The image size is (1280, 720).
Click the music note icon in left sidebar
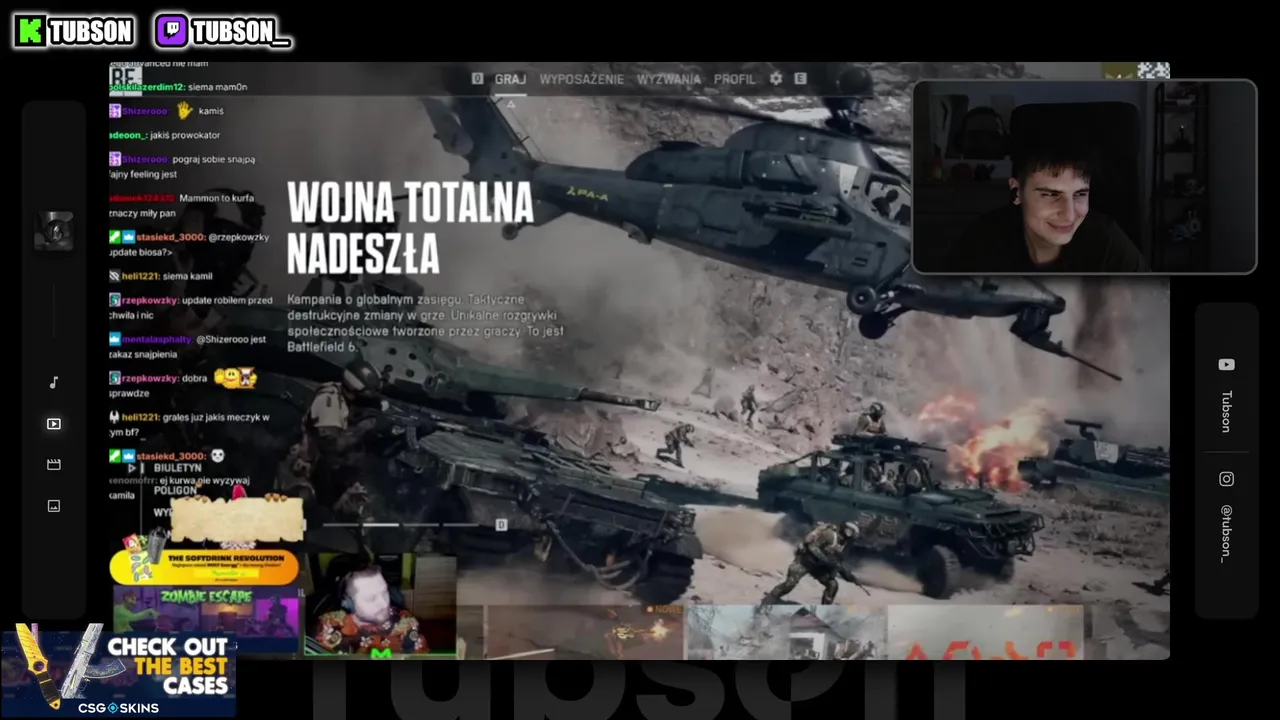(54, 382)
